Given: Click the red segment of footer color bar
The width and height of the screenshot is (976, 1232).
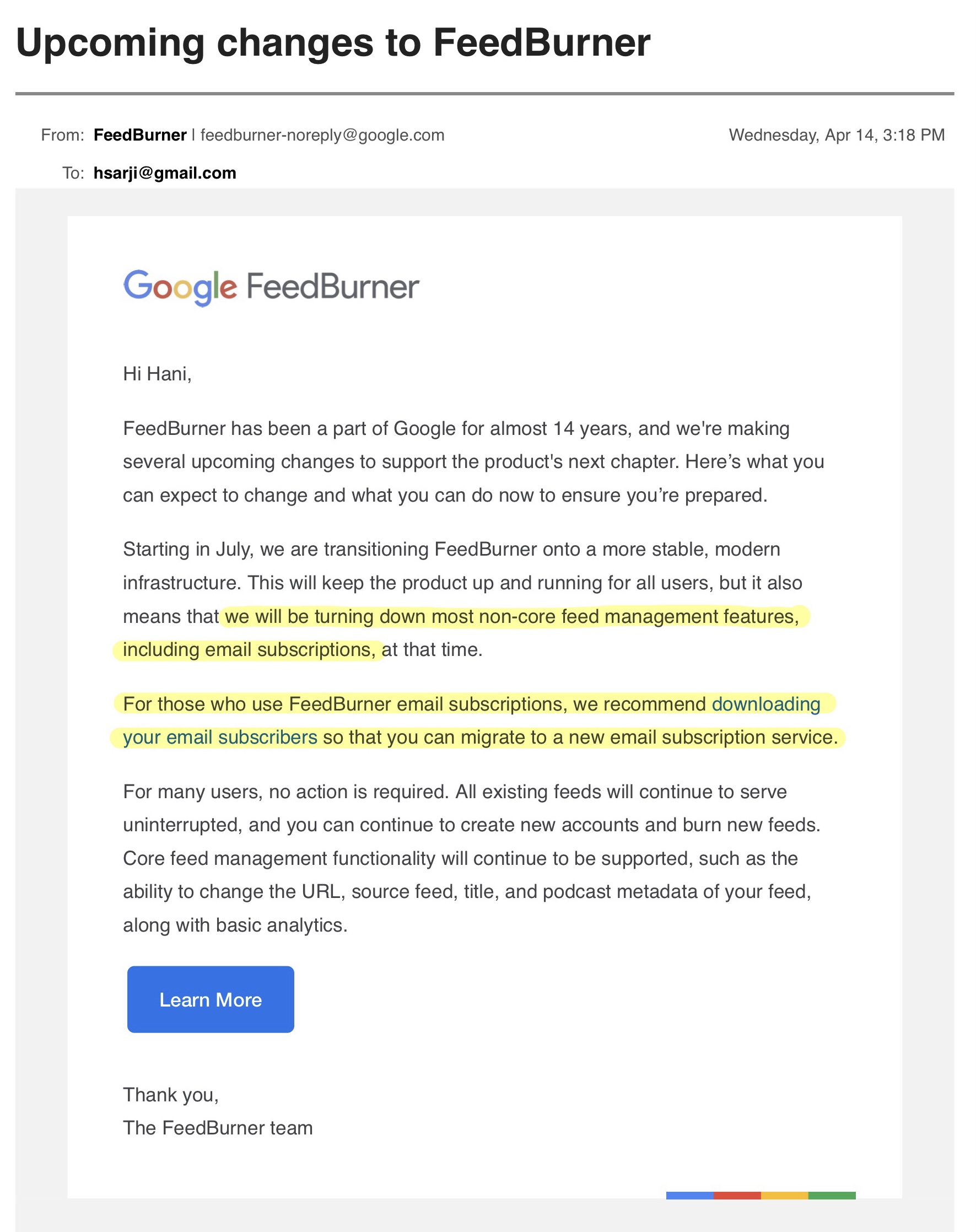Looking at the screenshot, I should click(737, 1196).
